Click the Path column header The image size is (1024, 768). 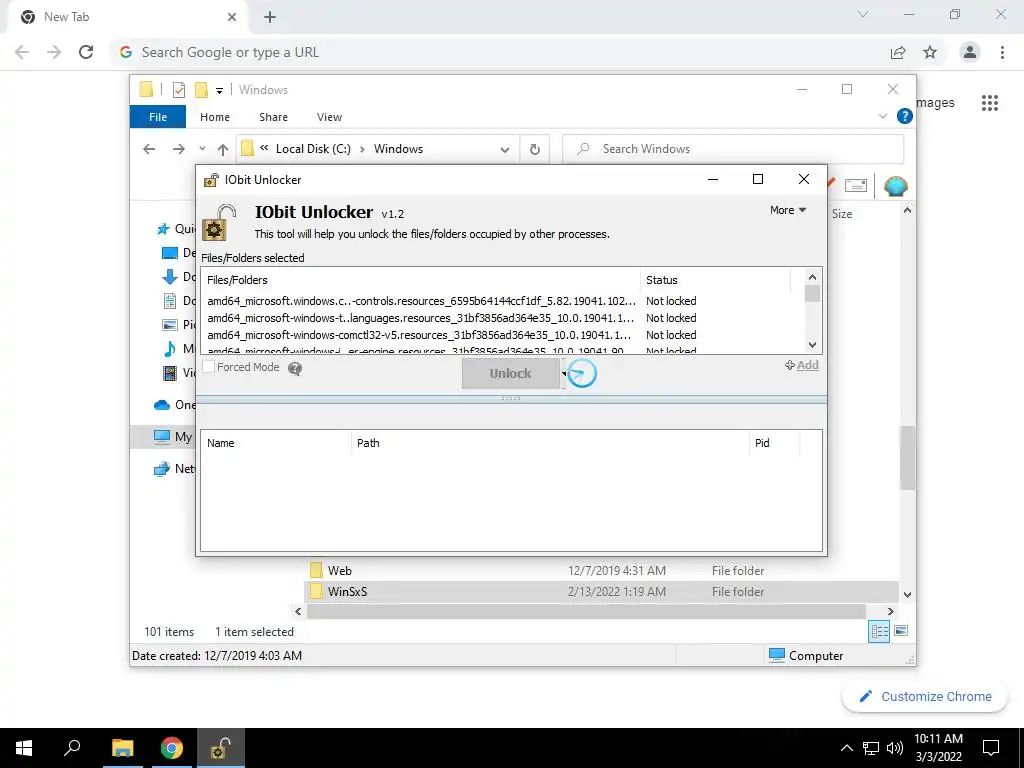tap(550, 443)
